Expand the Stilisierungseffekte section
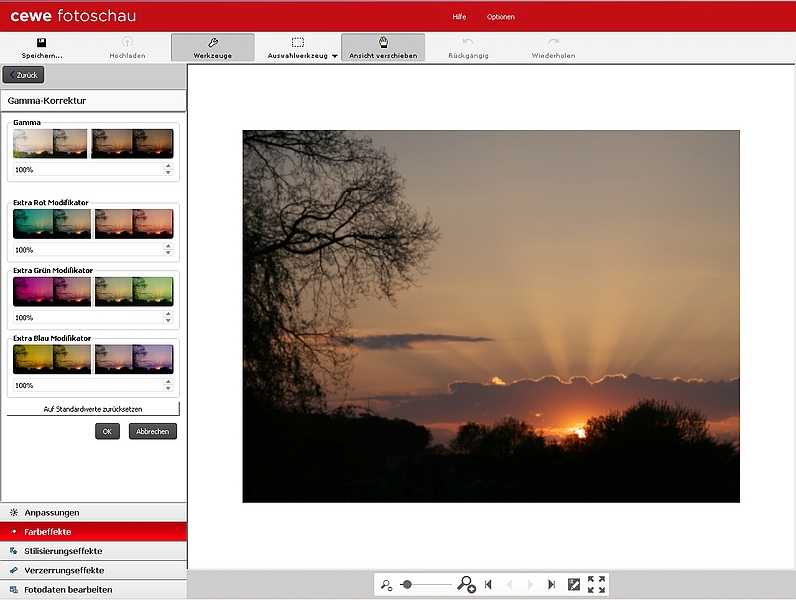The image size is (796, 600). coord(93,551)
